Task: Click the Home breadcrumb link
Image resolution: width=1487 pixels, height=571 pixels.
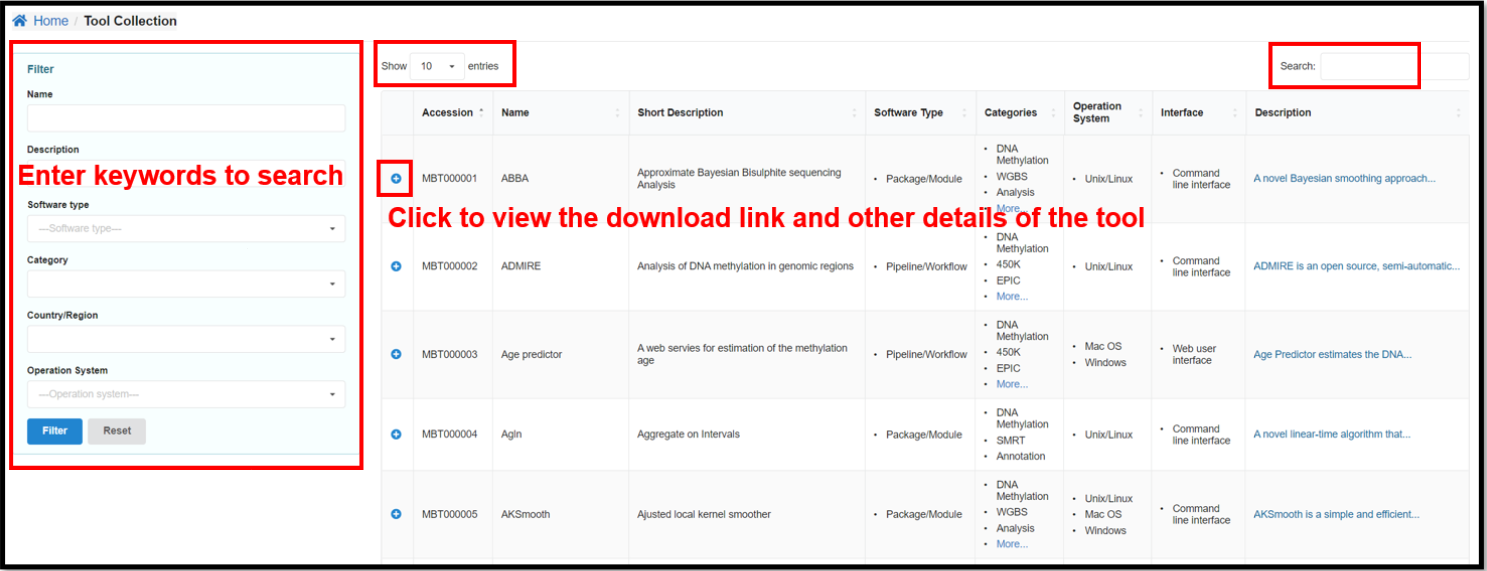Action: coord(51,21)
